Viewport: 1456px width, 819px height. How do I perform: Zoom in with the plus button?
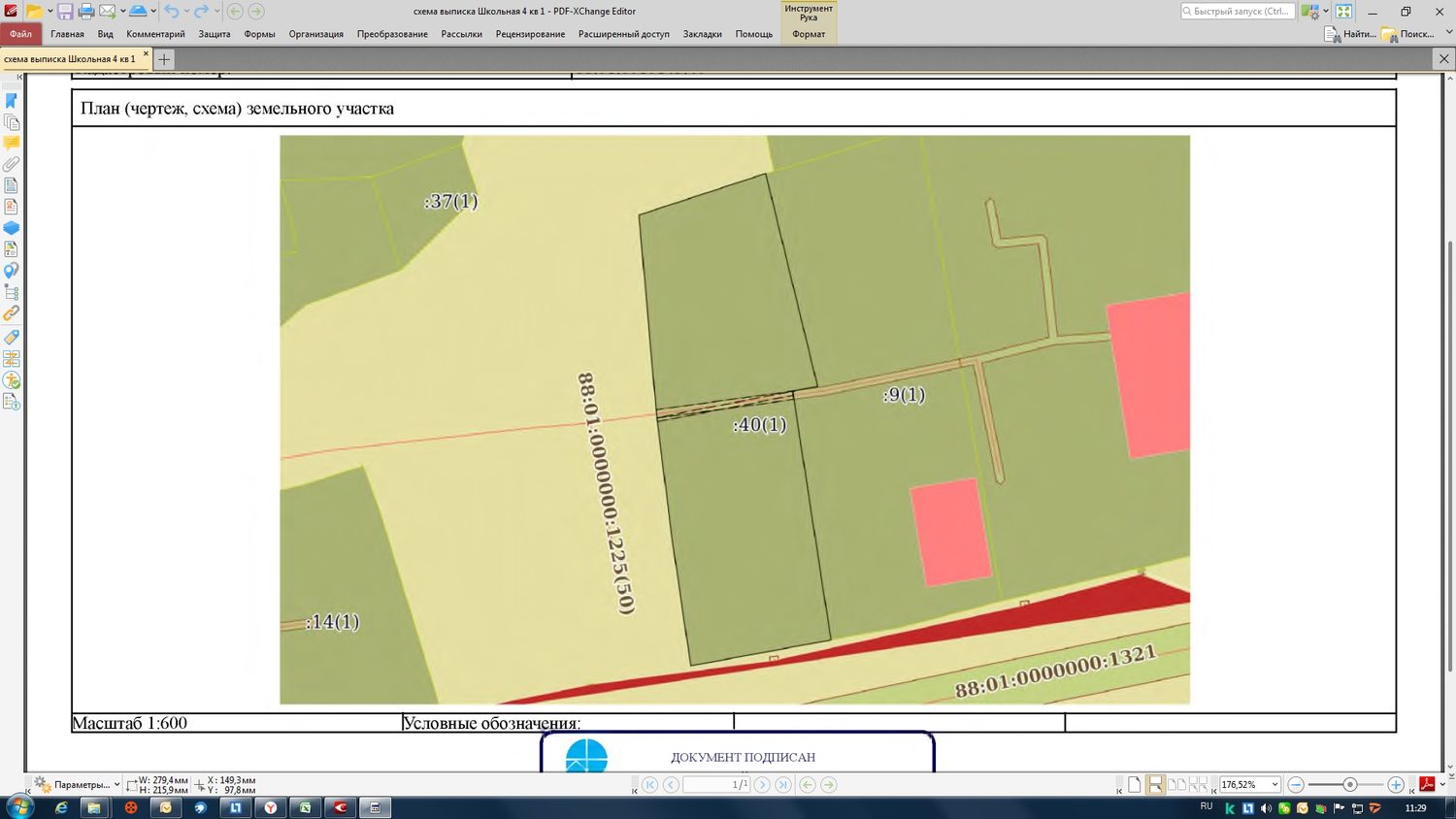1395,784
